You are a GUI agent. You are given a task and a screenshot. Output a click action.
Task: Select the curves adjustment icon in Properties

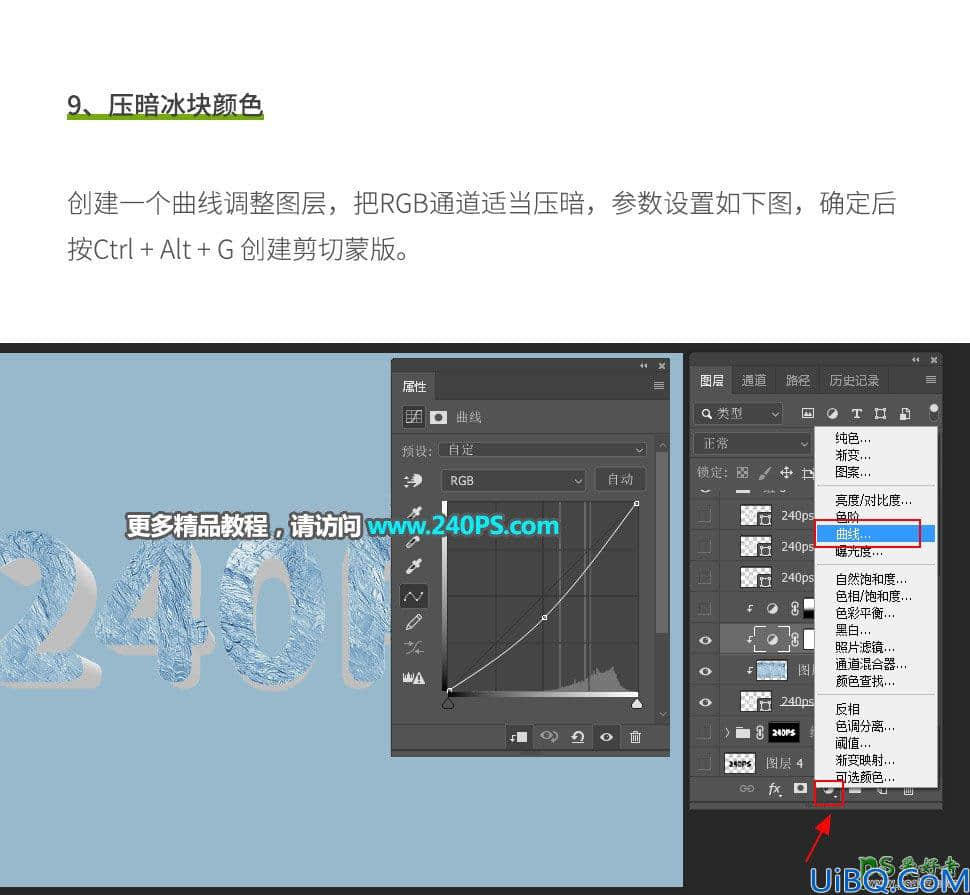tap(413, 417)
